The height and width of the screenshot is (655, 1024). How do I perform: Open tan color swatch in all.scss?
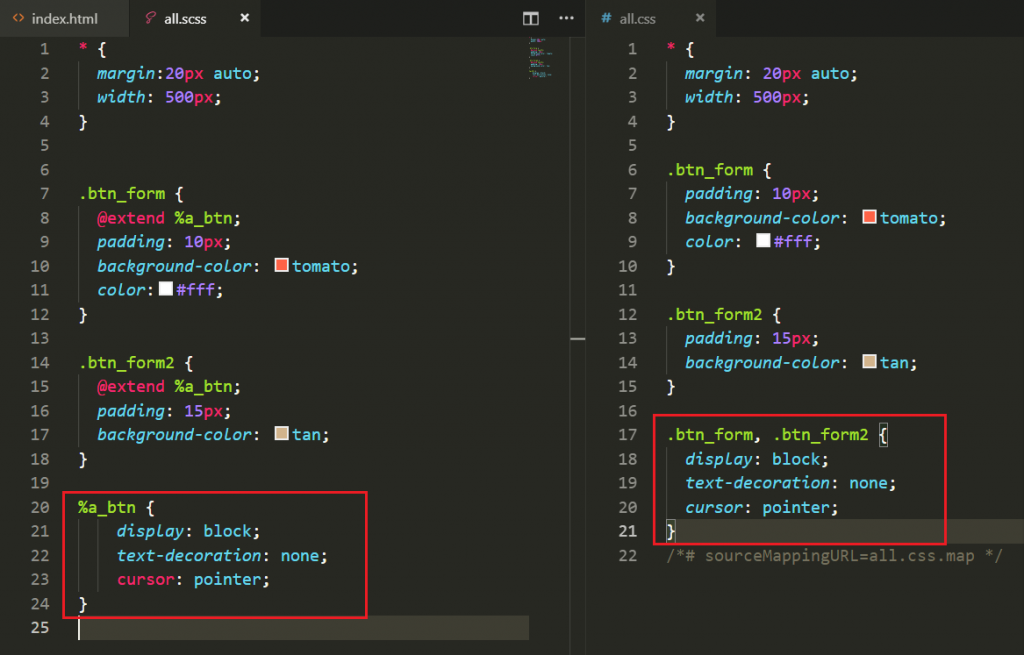point(281,434)
